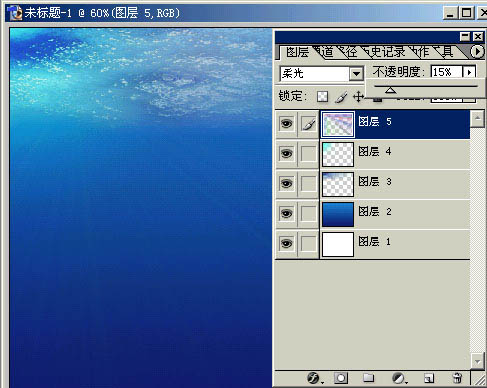Select the layer named 图层 4
The image size is (487, 388).
375,152
